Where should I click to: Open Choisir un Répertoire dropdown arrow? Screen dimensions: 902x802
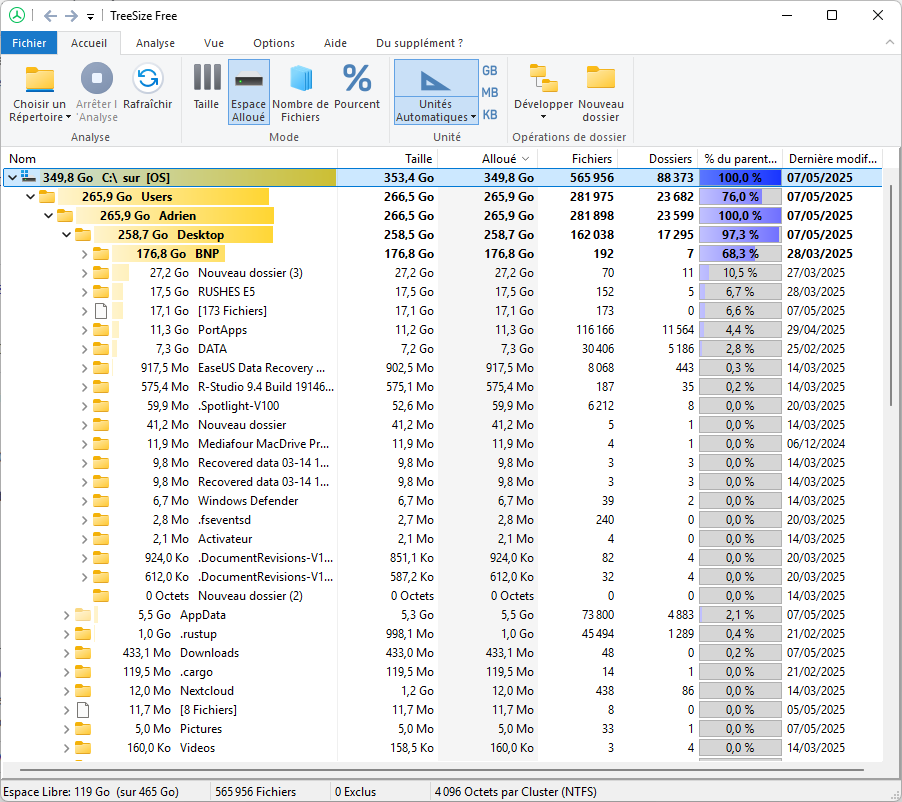(x=68, y=117)
